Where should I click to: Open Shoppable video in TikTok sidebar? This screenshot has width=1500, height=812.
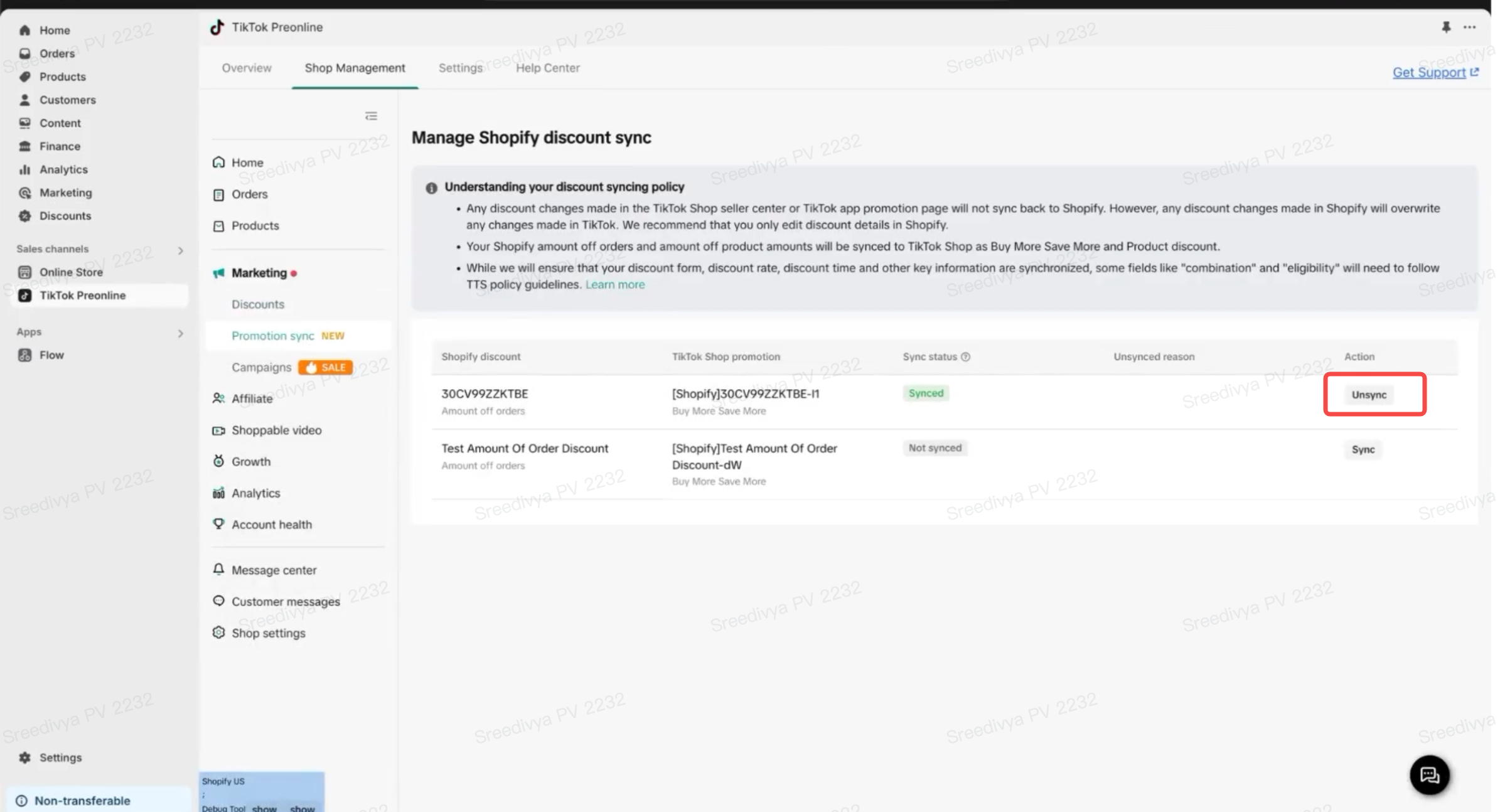coord(276,430)
